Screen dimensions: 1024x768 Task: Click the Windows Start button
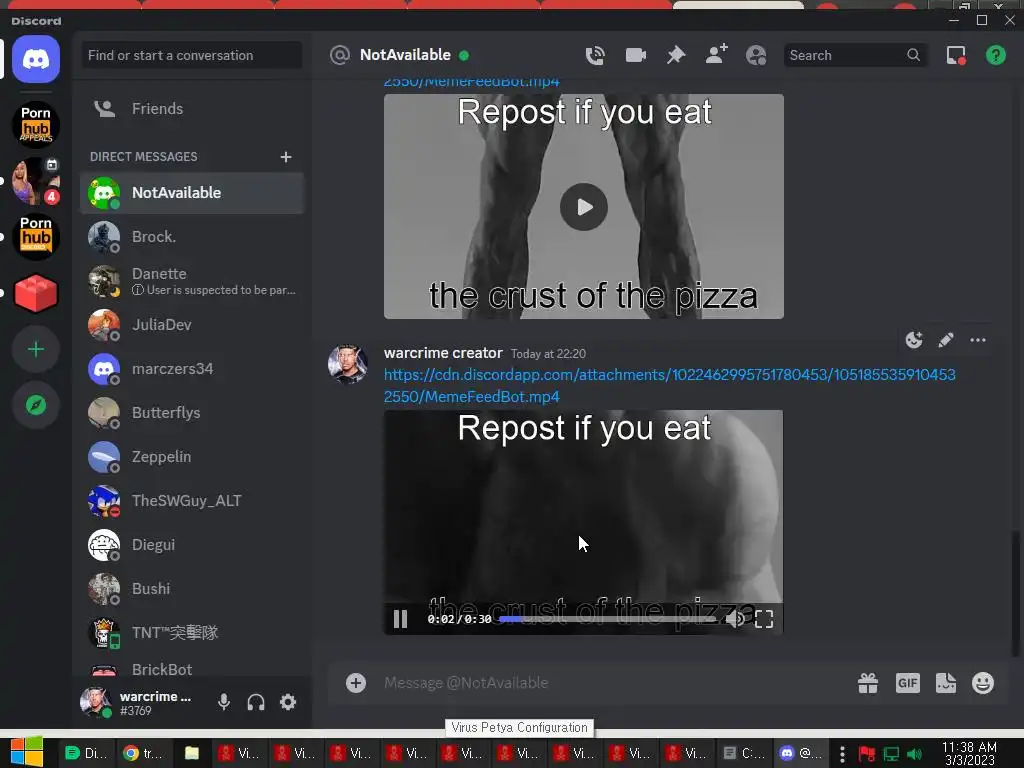pos(26,752)
